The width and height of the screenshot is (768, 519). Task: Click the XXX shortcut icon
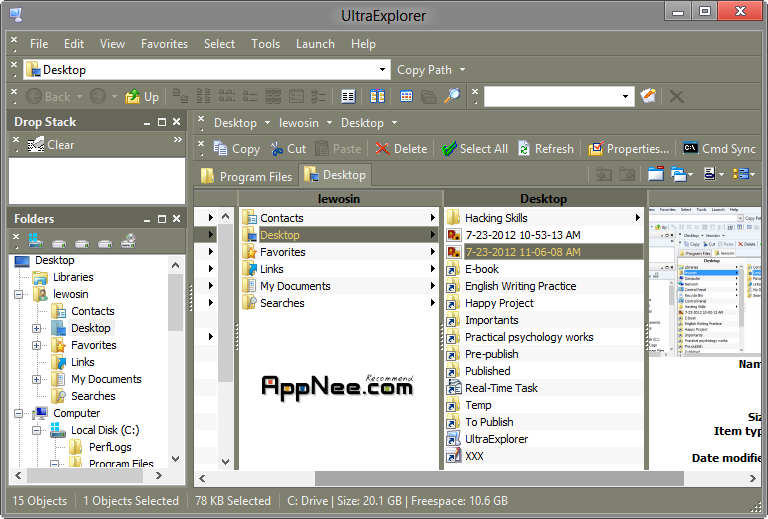[x=454, y=456]
